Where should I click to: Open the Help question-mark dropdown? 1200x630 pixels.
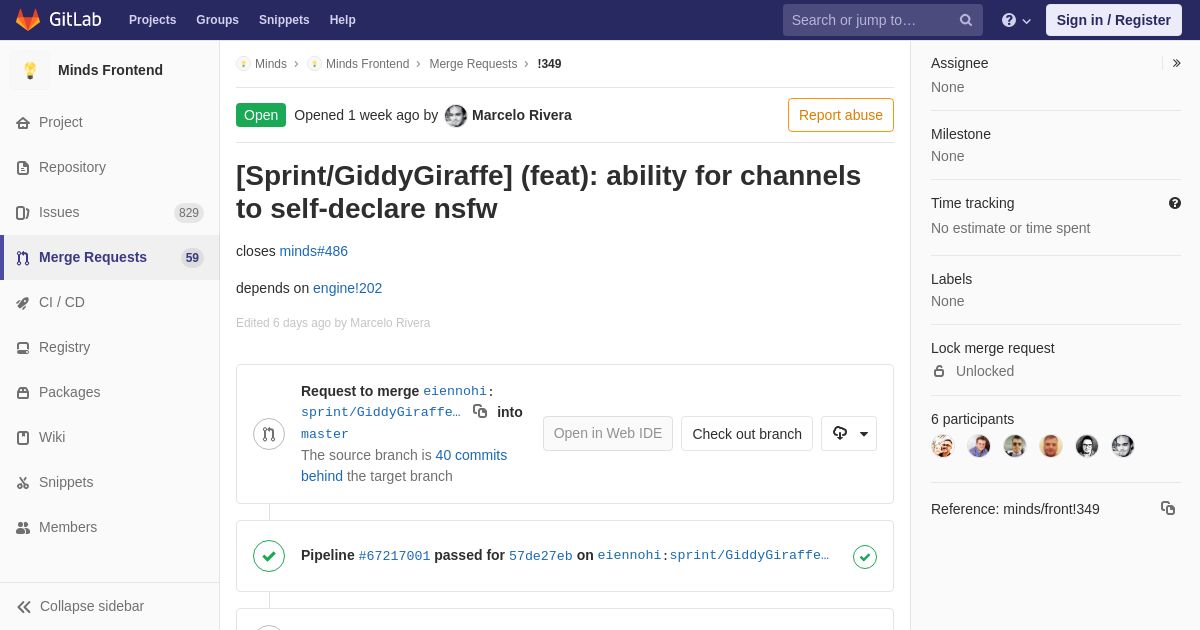(x=1016, y=20)
